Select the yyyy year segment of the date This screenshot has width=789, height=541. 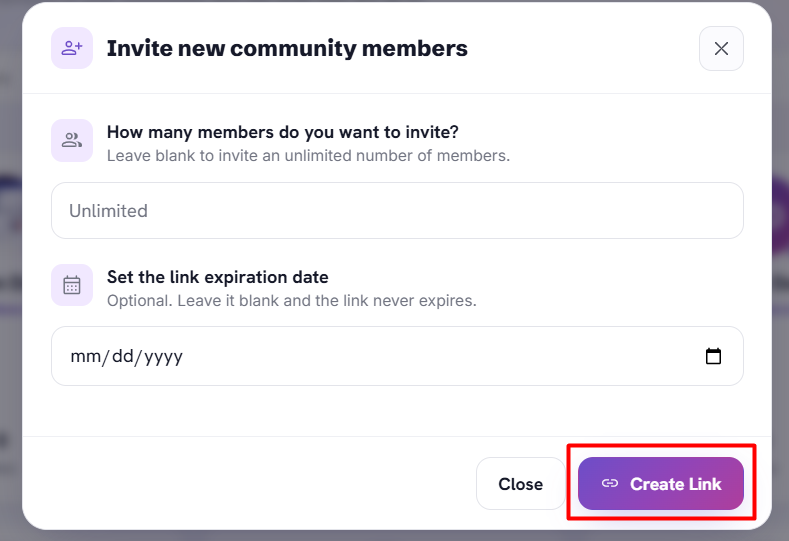click(164, 357)
